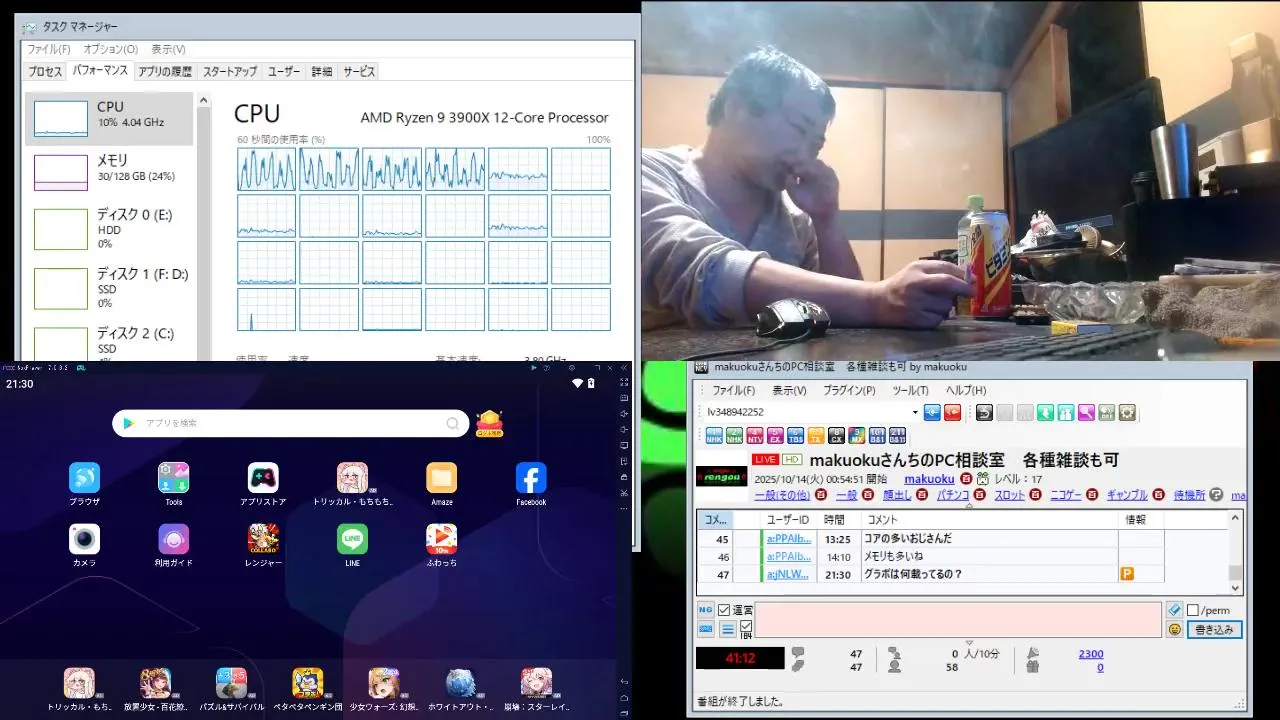Click the 書き込み post button
Screen dimensions: 1280x720
point(1215,630)
